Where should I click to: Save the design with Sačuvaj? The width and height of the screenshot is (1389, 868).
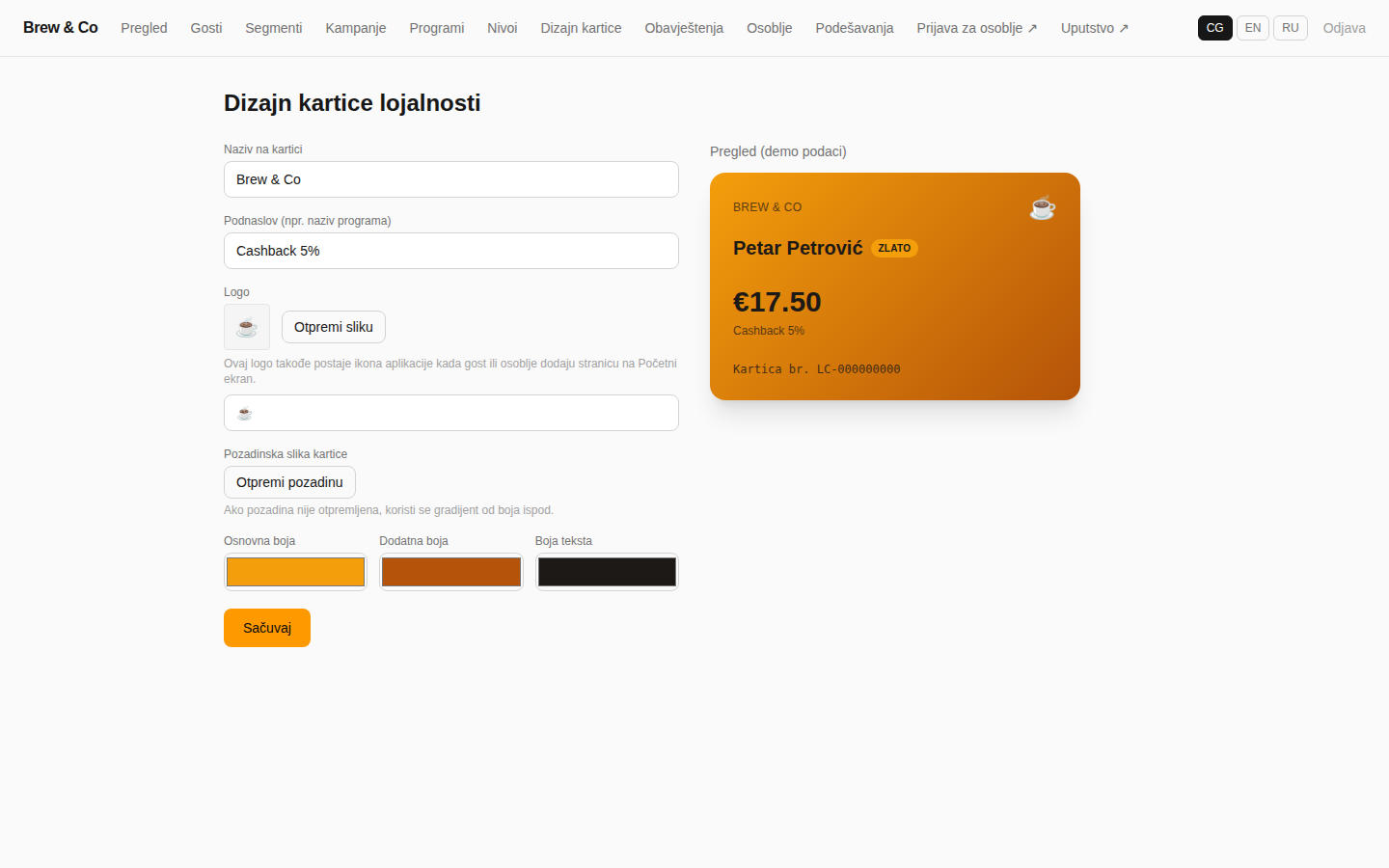[x=267, y=628]
